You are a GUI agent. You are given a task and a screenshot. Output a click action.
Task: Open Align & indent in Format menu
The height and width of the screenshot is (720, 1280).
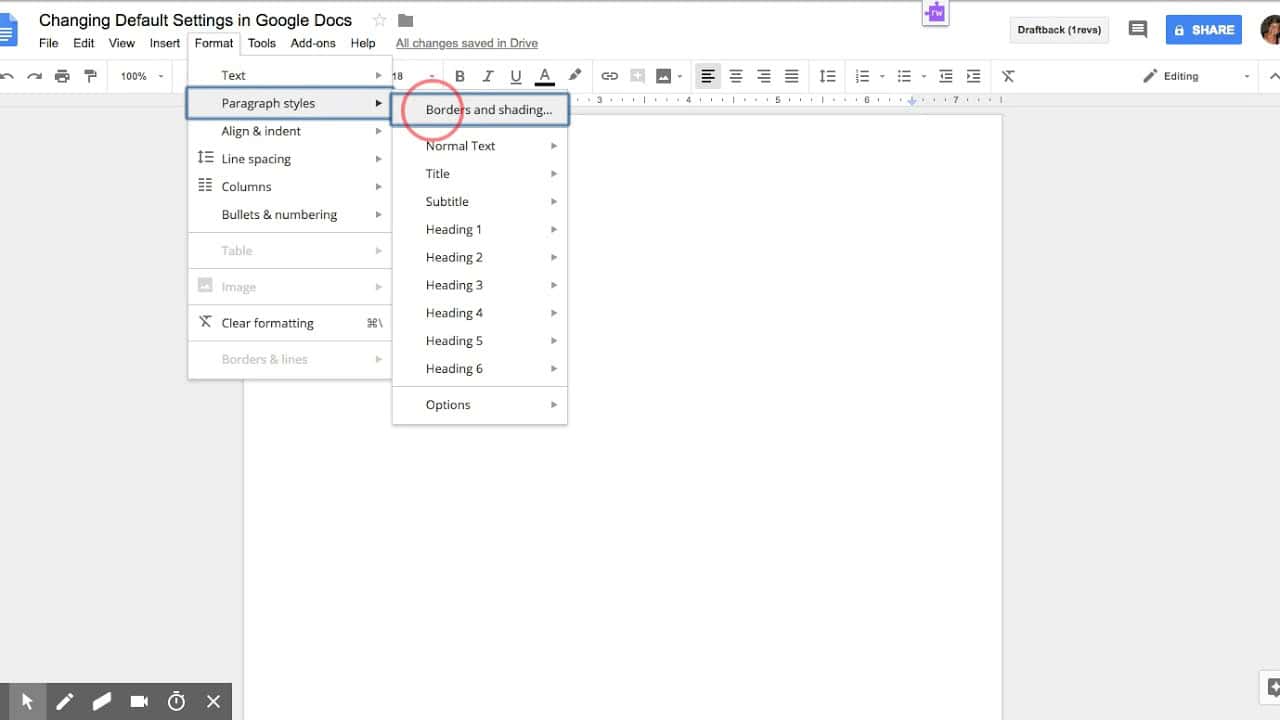click(290, 131)
